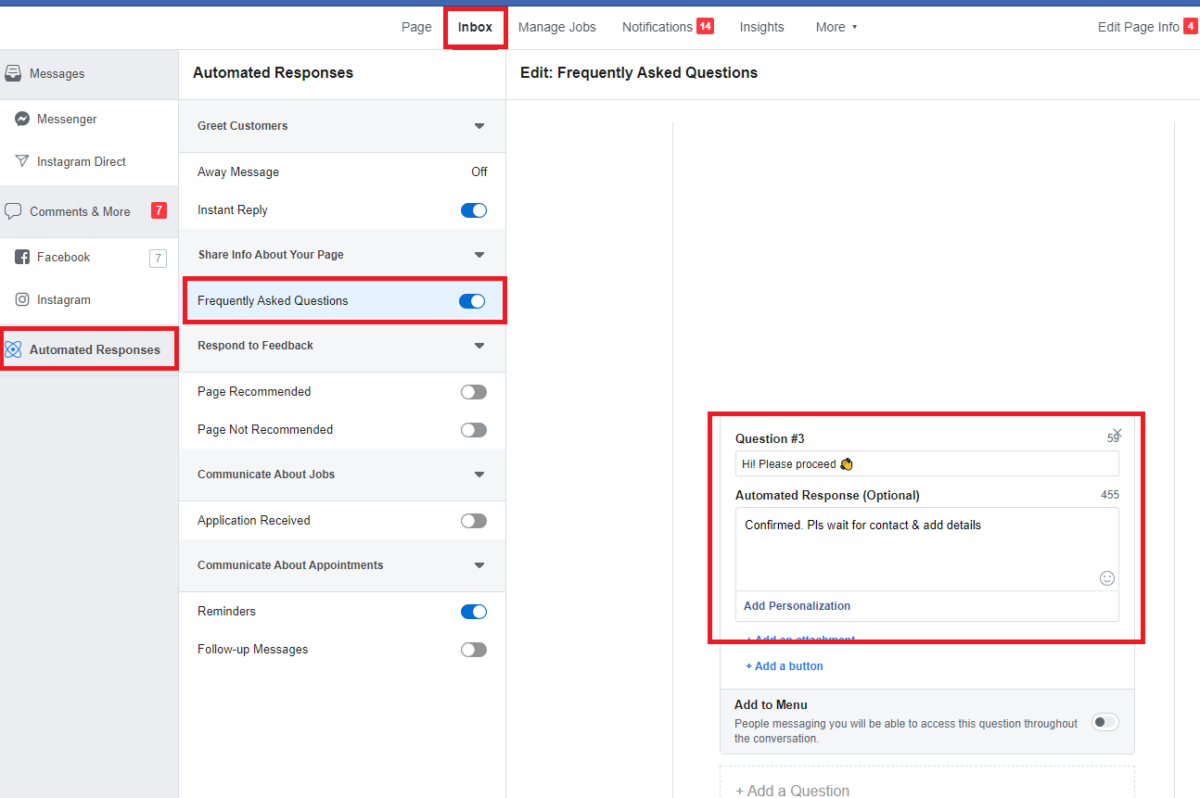1200x798 pixels.
Task: Enable the Add to Menu toggle
Action: (1104, 722)
